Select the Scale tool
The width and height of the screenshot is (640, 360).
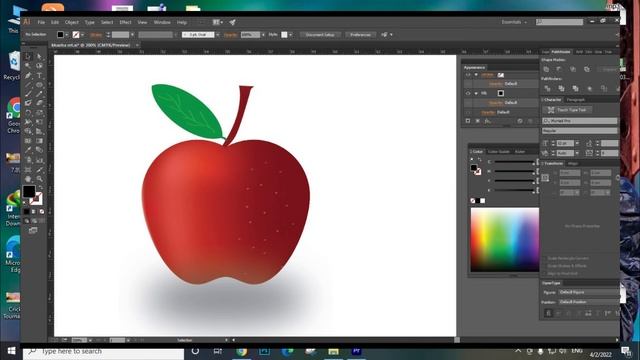click(x=39, y=113)
